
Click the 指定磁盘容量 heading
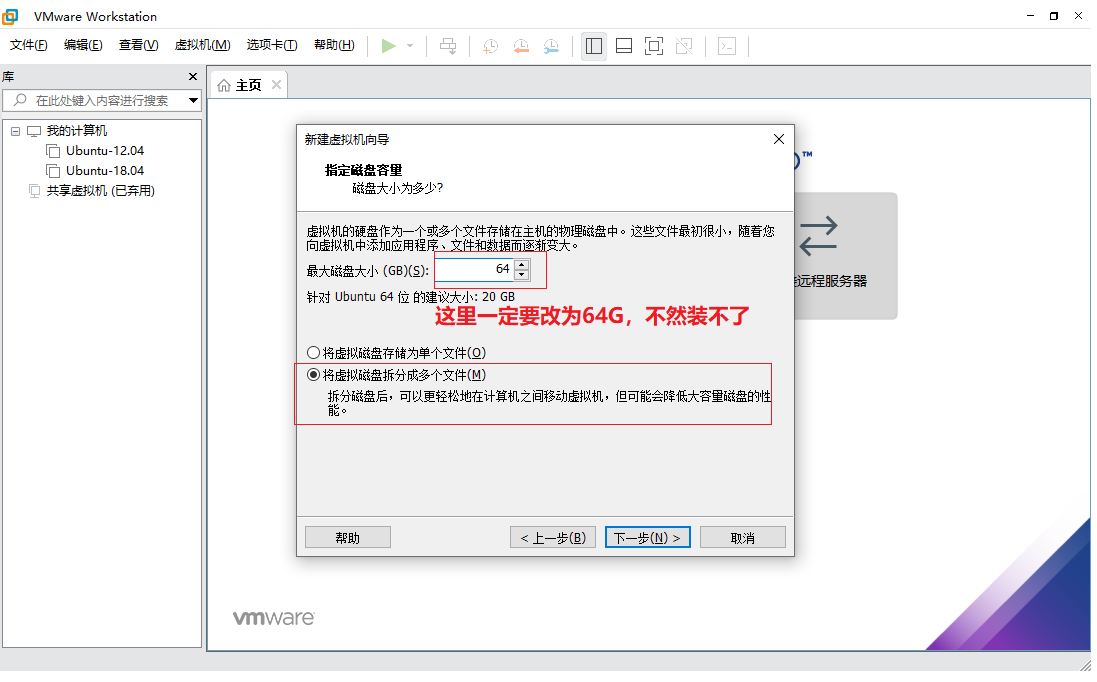click(x=364, y=170)
